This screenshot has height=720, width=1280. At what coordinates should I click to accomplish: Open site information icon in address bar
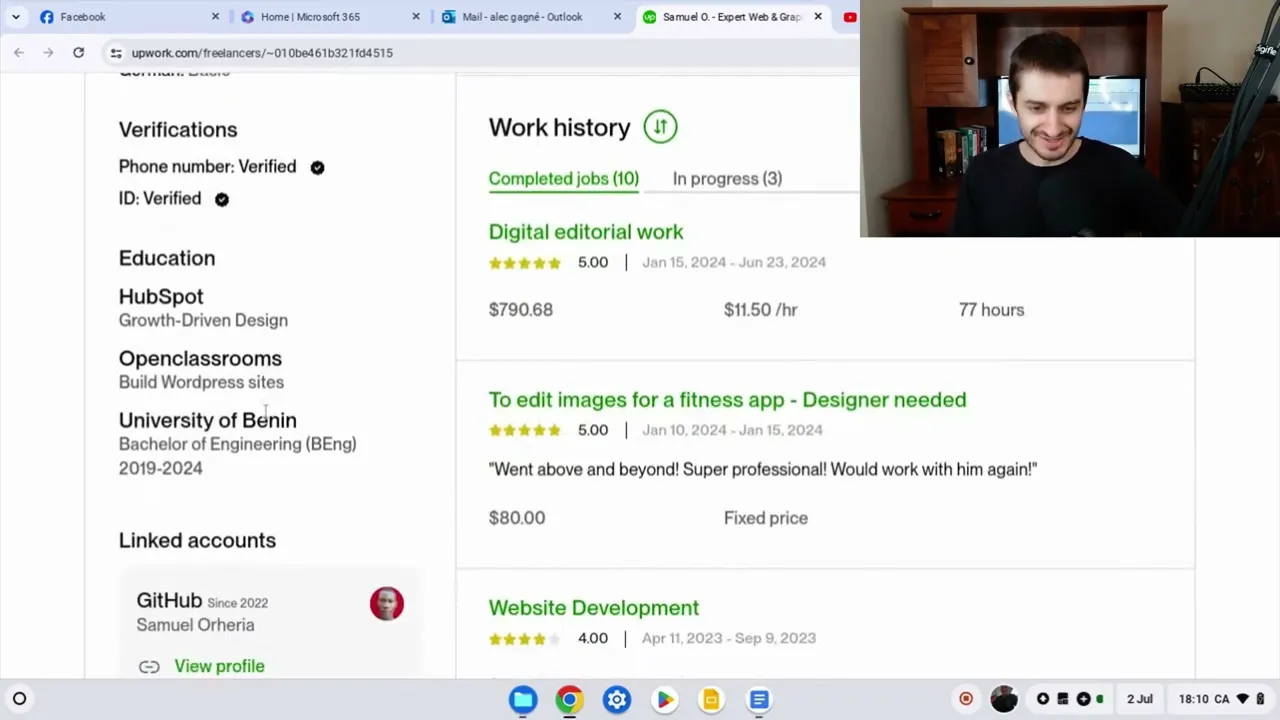pyautogui.click(x=116, y=53)
